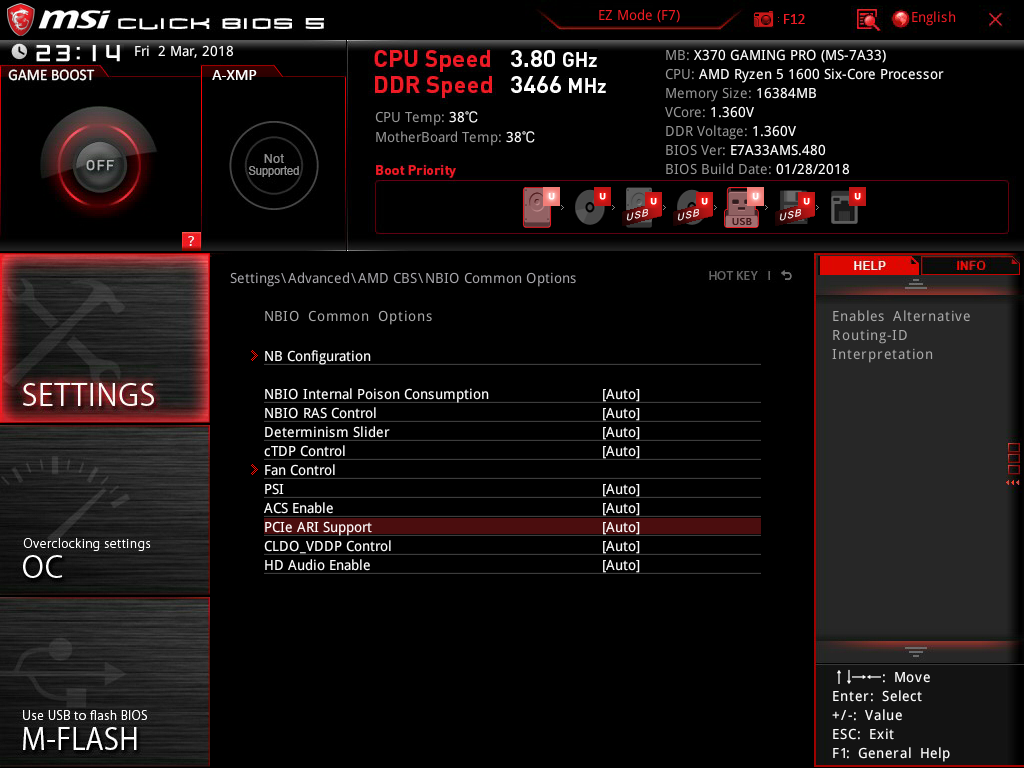The image size is (1024, 768).
Task: Change the cTDP Control Auto value
Action: [x=620, y=451]
